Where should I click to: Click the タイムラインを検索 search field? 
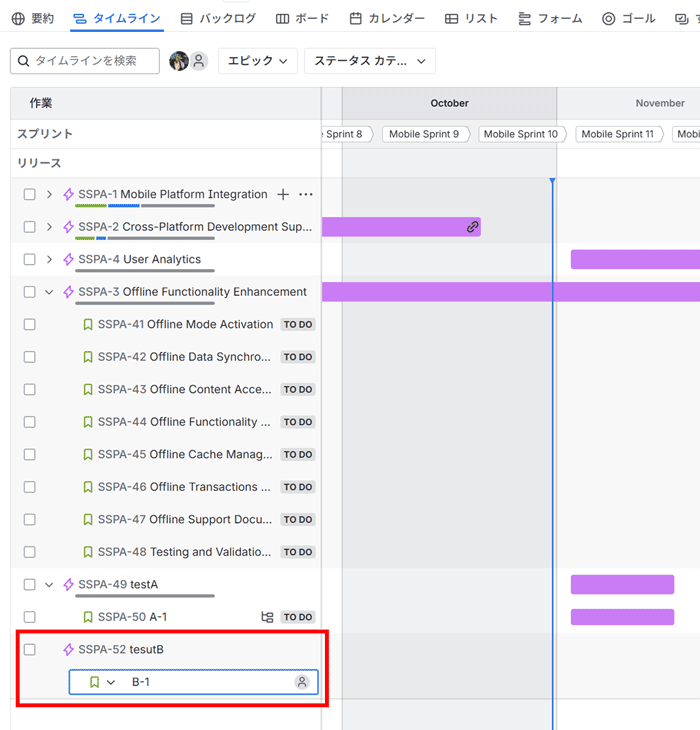coord(85,61)
